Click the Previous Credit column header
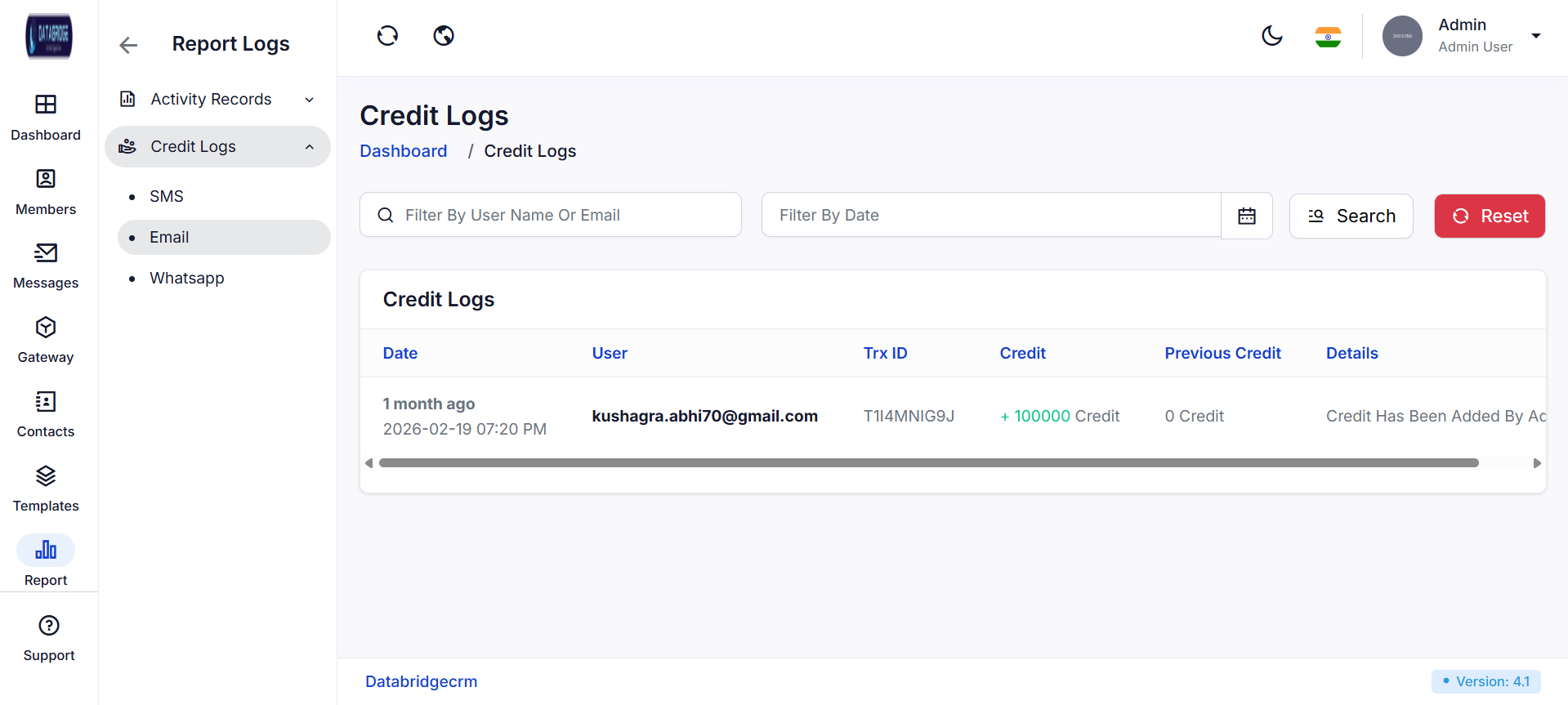The image size is (1568, 705). [x=1223, y=353]
